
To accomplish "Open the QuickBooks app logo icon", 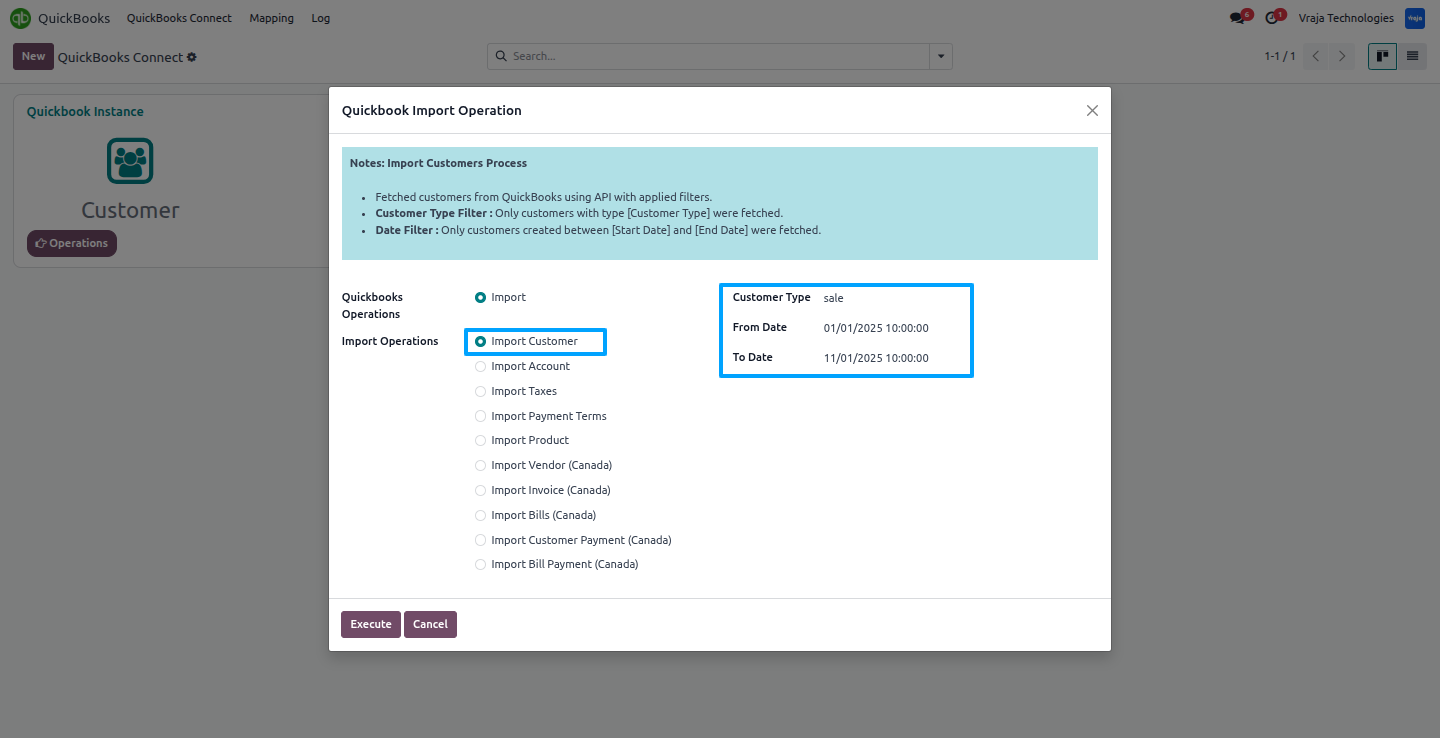I will tap(20, 18).
